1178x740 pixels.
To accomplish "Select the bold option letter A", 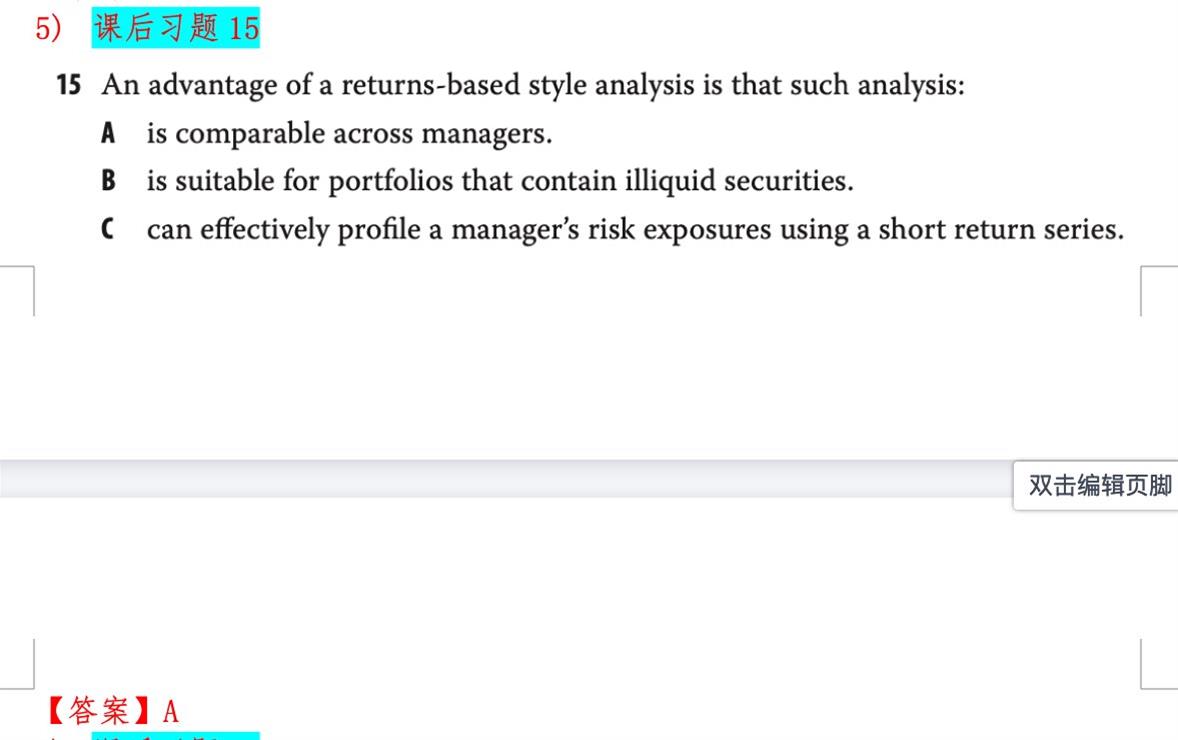I will (108, 133).
